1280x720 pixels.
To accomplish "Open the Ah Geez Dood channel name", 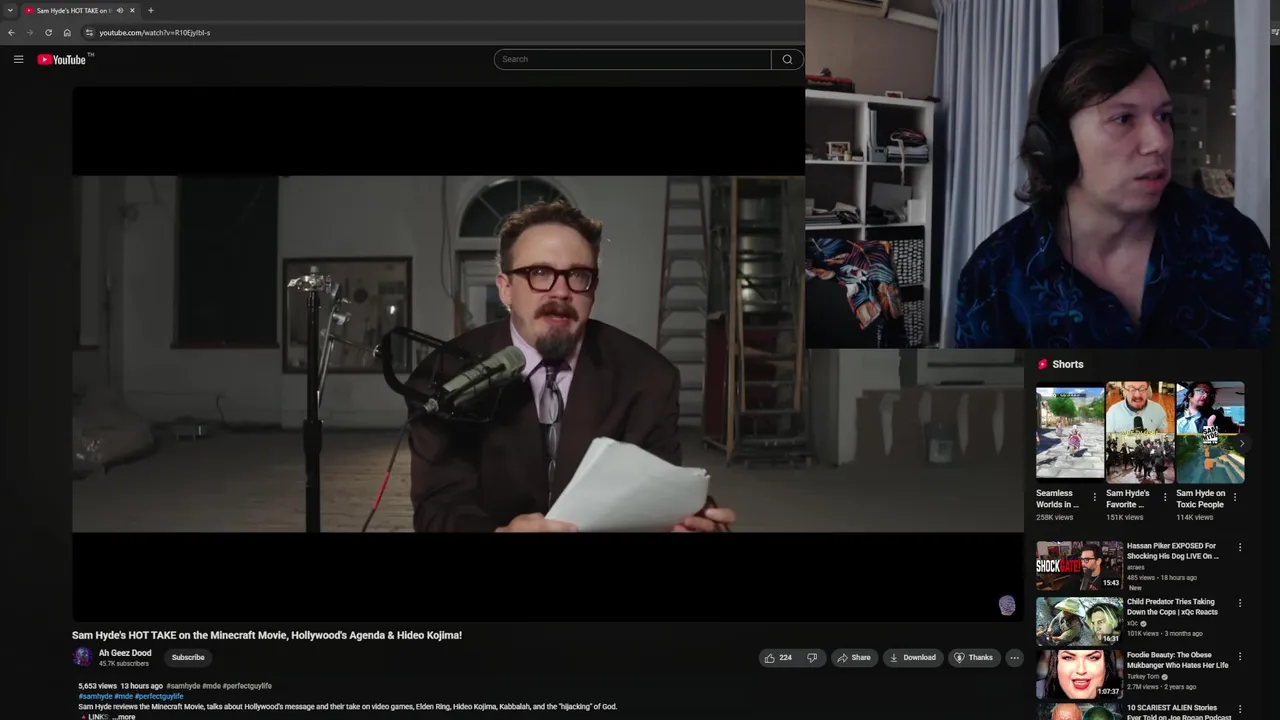I will point(125,653).
